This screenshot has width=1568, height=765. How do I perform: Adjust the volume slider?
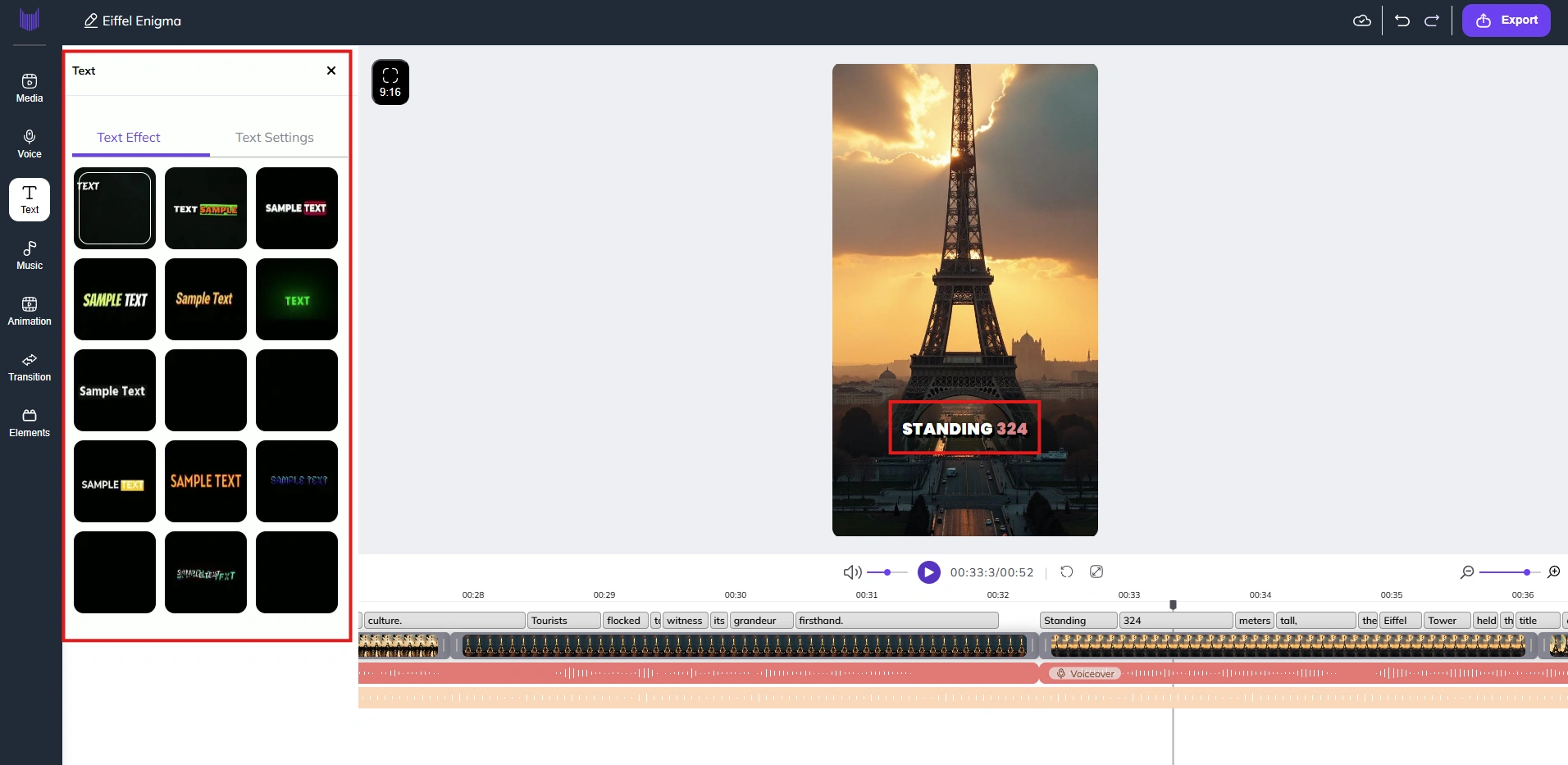(887, 572)
